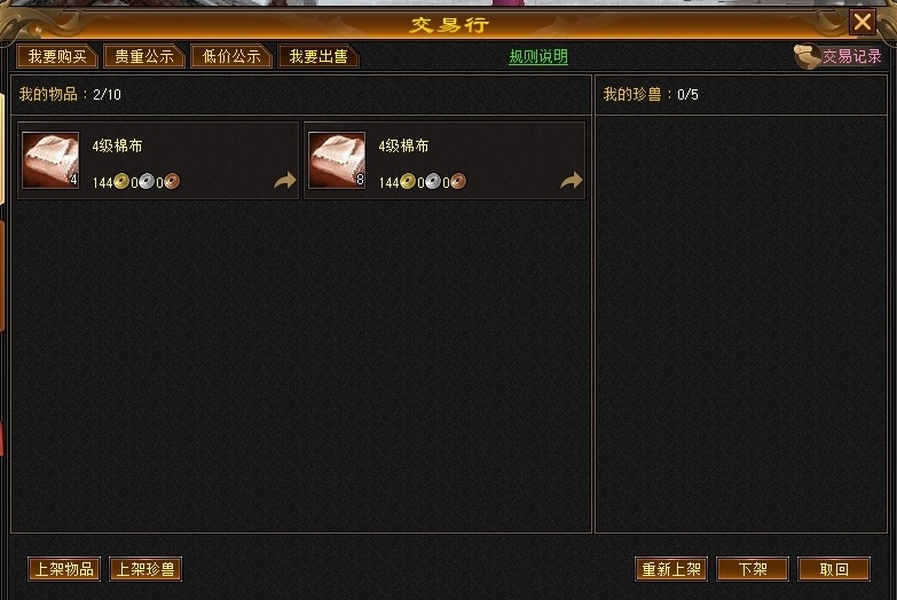This screenshot has height=600, width=897.
Task: Click the 上架物品 button
Action: pyautogui.click(x=64, y=569)
